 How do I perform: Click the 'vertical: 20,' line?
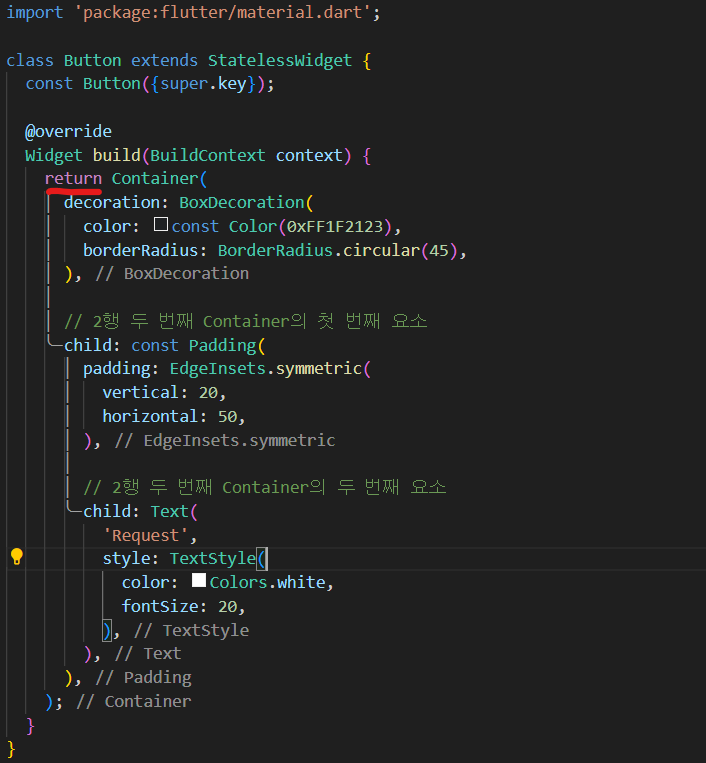[x=164, y=393]
